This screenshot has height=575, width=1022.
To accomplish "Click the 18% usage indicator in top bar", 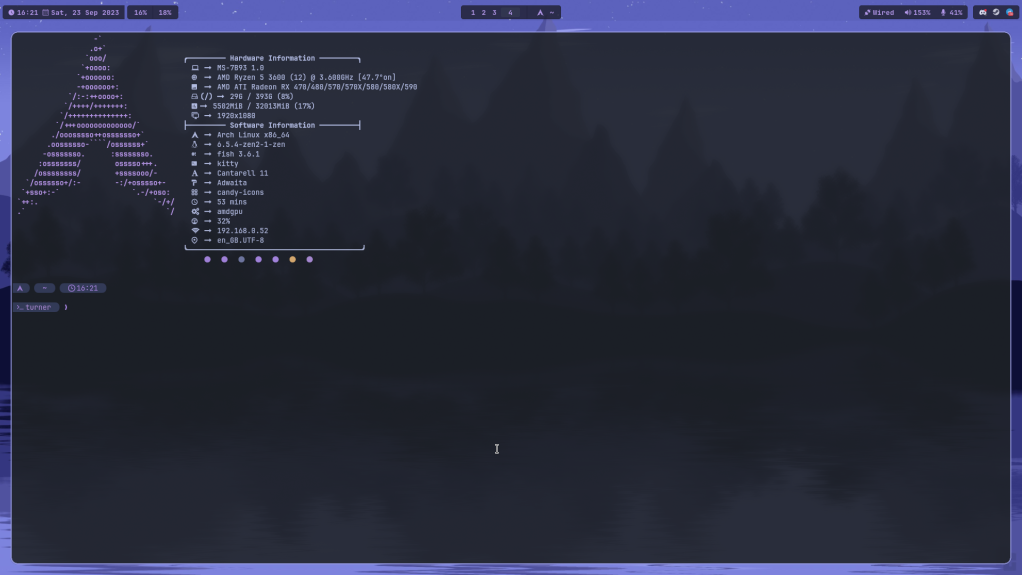I will click(x=165, y=12).
